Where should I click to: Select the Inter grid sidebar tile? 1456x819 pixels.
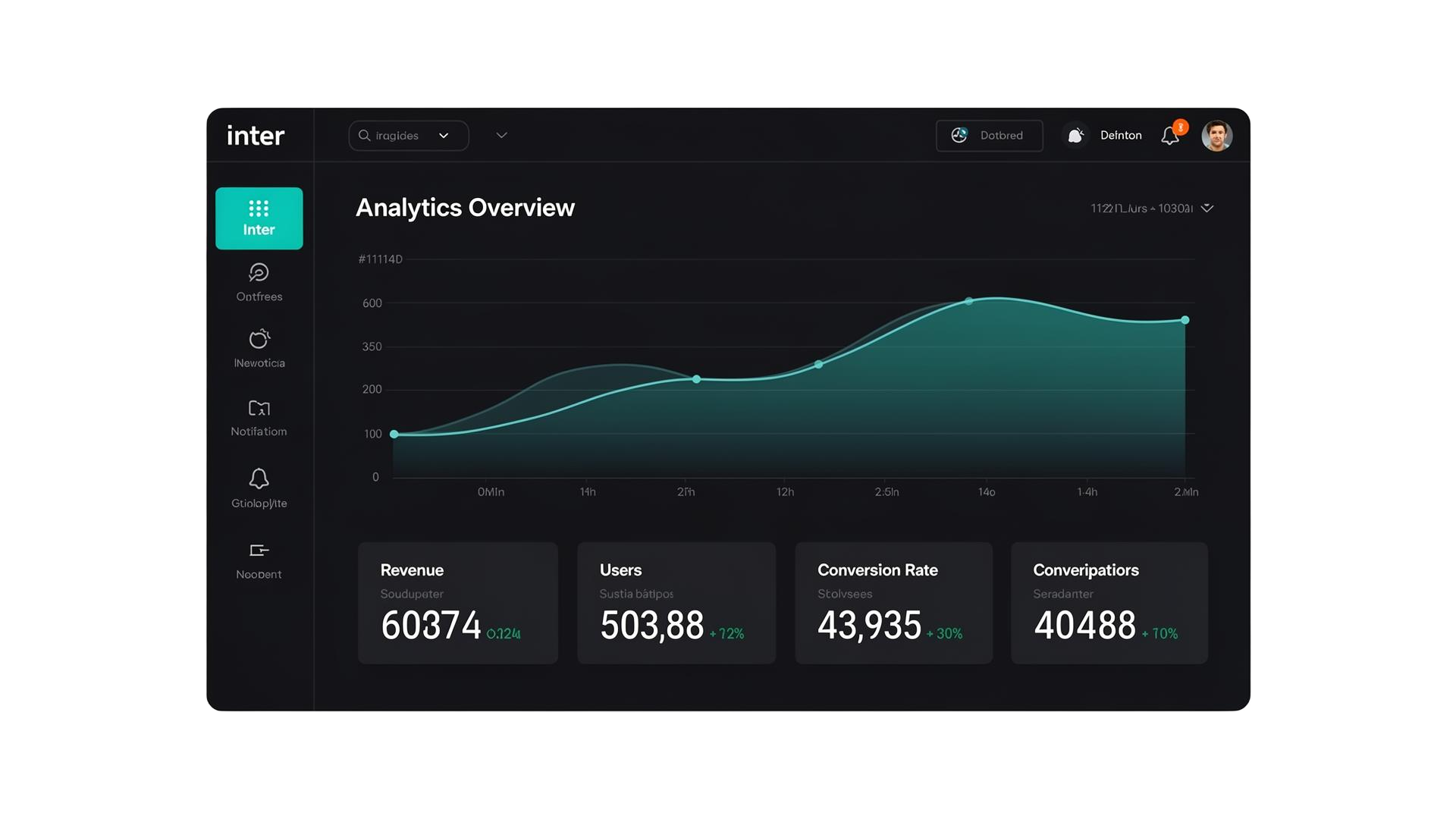coord(259,218)
